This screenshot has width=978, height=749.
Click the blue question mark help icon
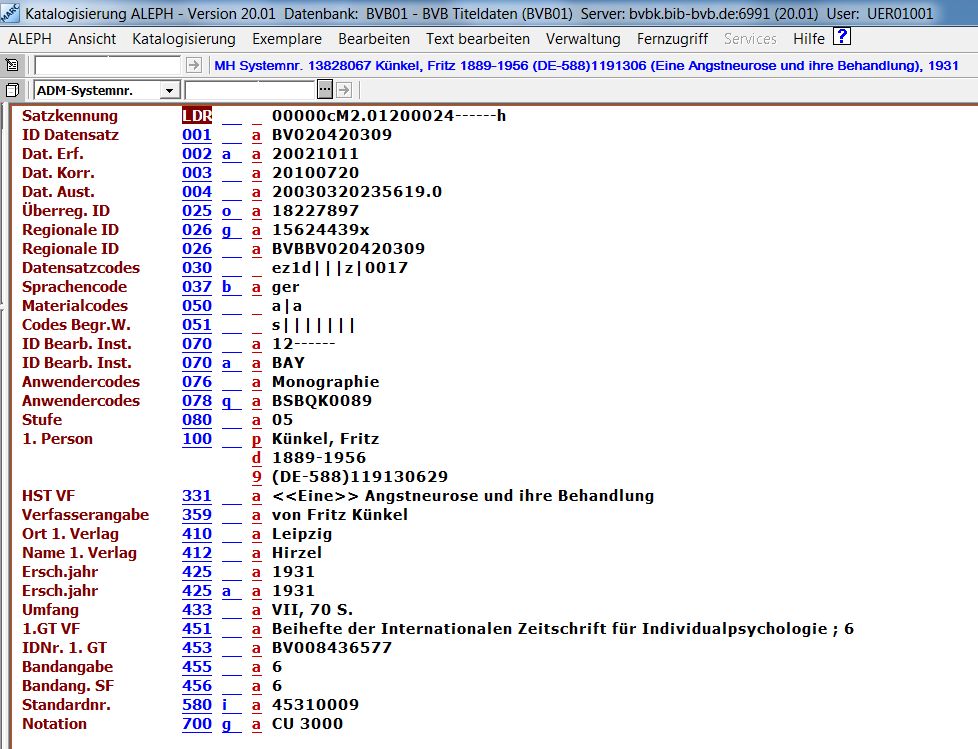(x=842, y=38)
